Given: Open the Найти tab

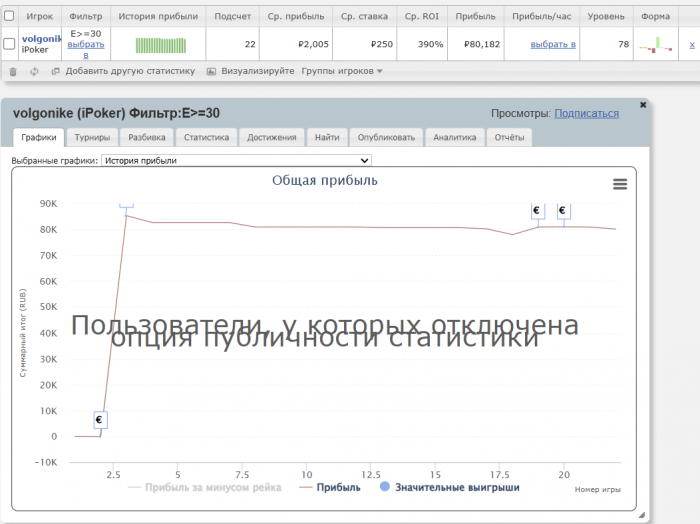Looking at the screenshot, I should click(x=327, y=137).
